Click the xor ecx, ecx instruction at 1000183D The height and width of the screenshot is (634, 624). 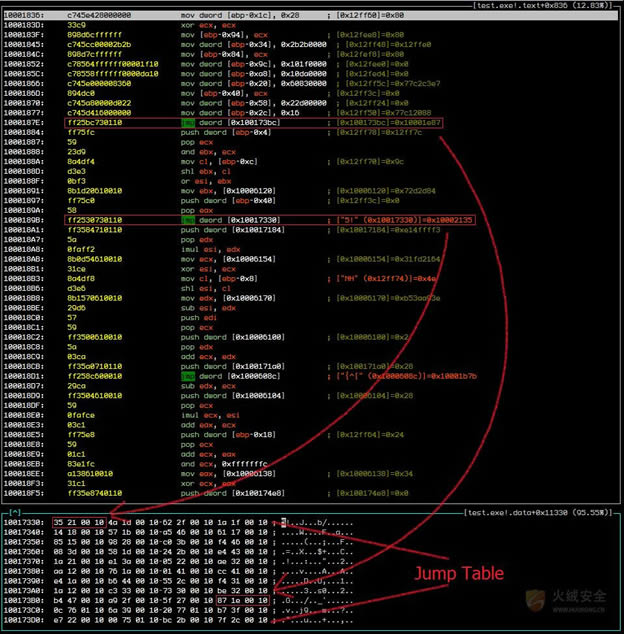[x=200, y=25]
